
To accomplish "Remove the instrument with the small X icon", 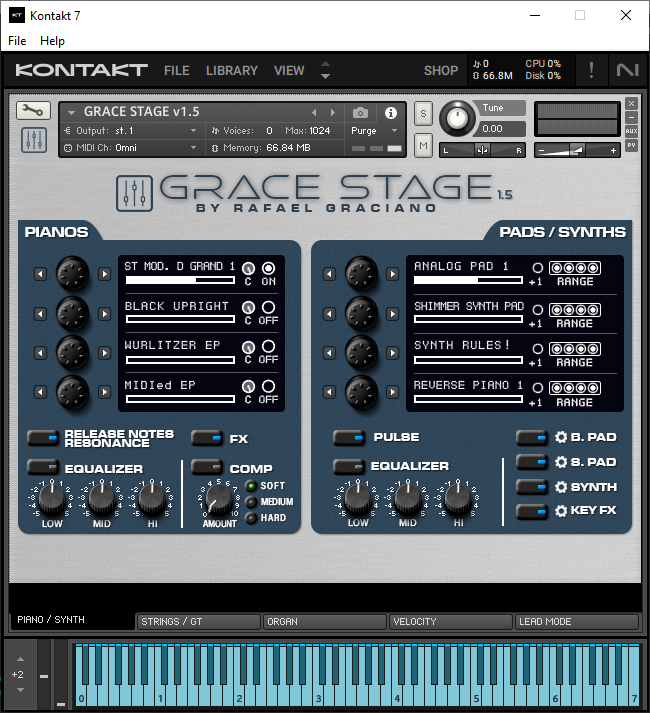I will point(631,103).
